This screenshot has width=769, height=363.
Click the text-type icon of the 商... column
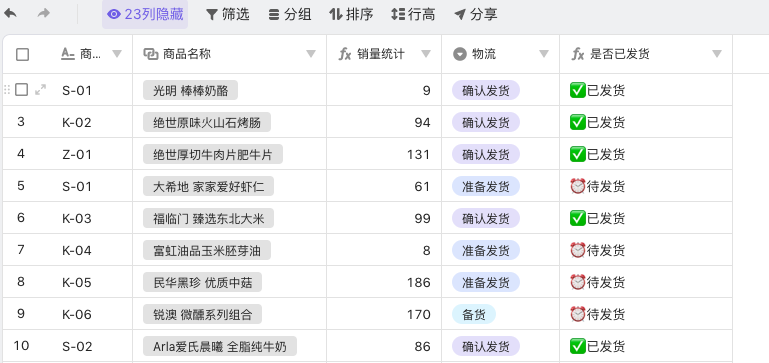(68, 54)
